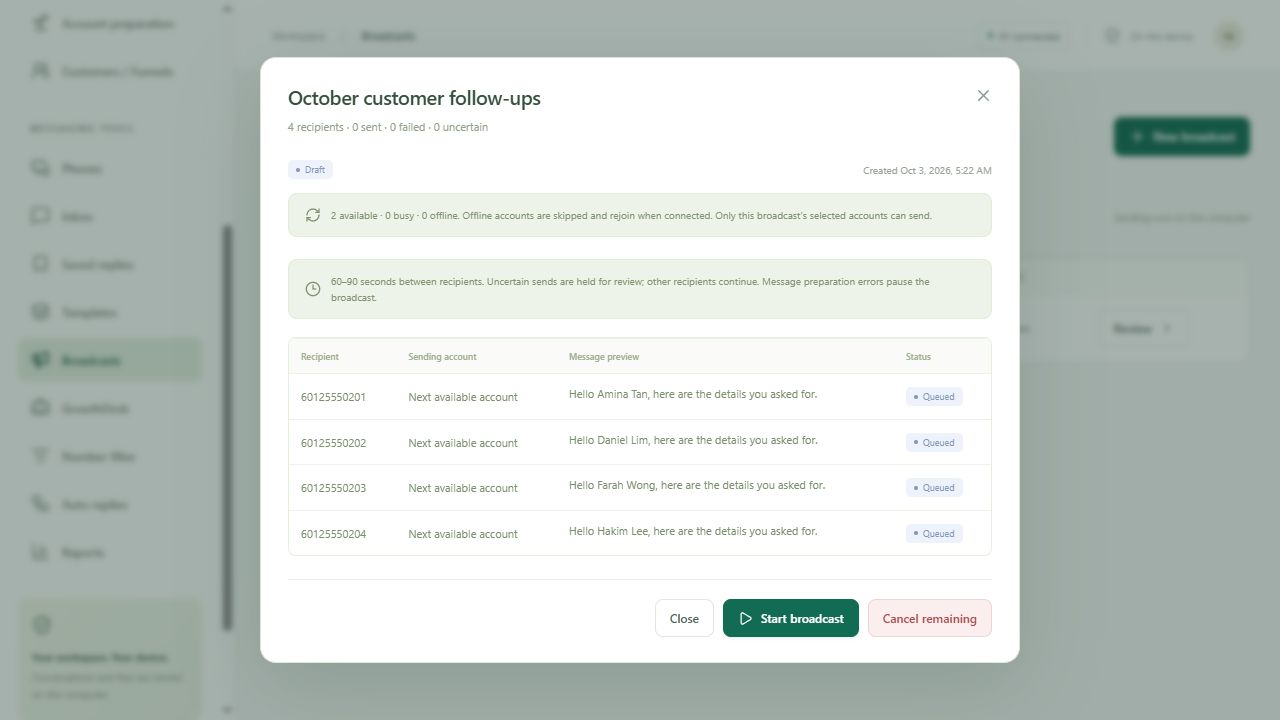Screen dimensions: 1280x720
Task: Open Account preparation in the sidebar
Action: click(x=110, y=23)
